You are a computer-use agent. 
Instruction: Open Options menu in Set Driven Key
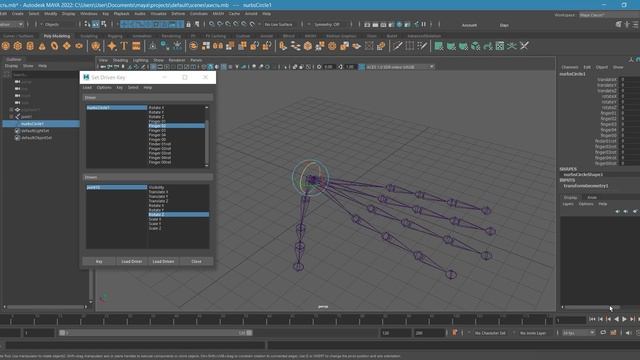click(x=104, y=88)
